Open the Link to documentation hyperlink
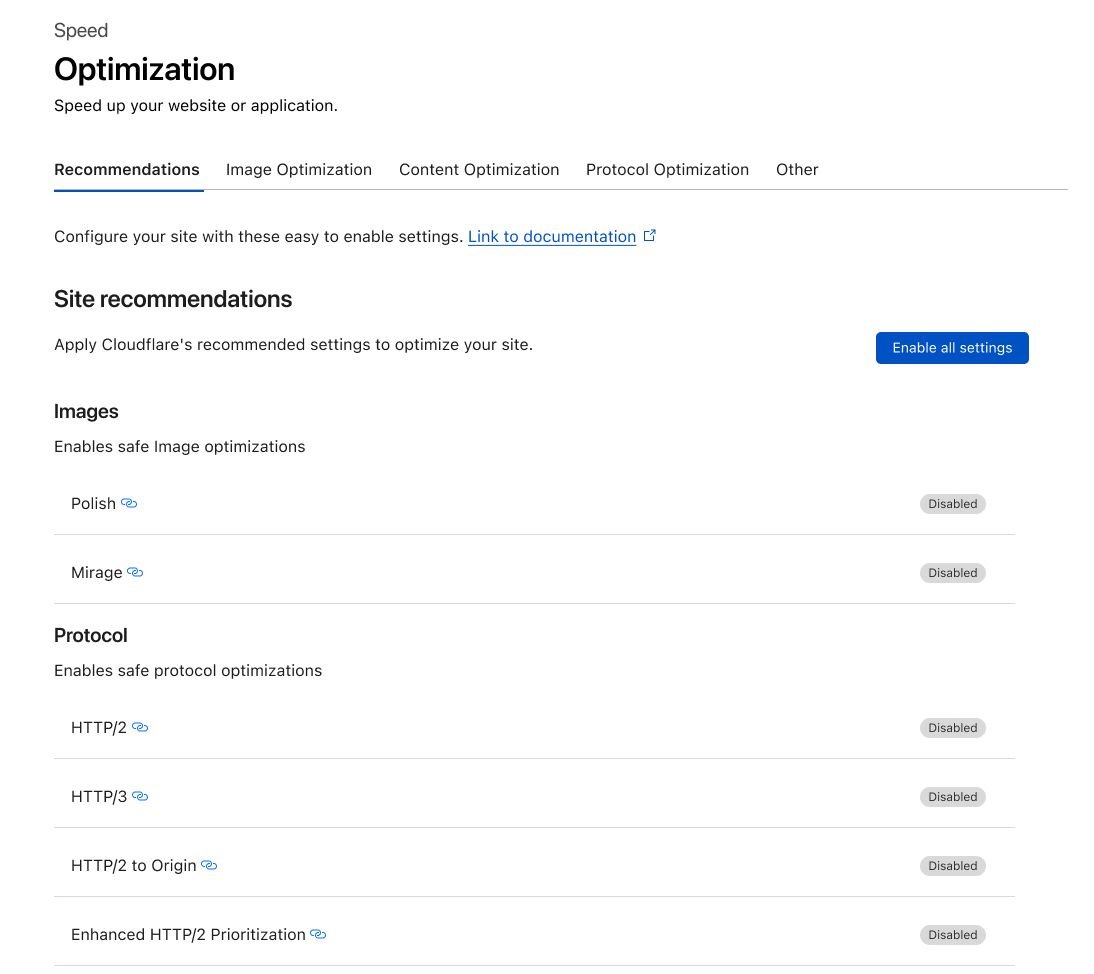 551,237
